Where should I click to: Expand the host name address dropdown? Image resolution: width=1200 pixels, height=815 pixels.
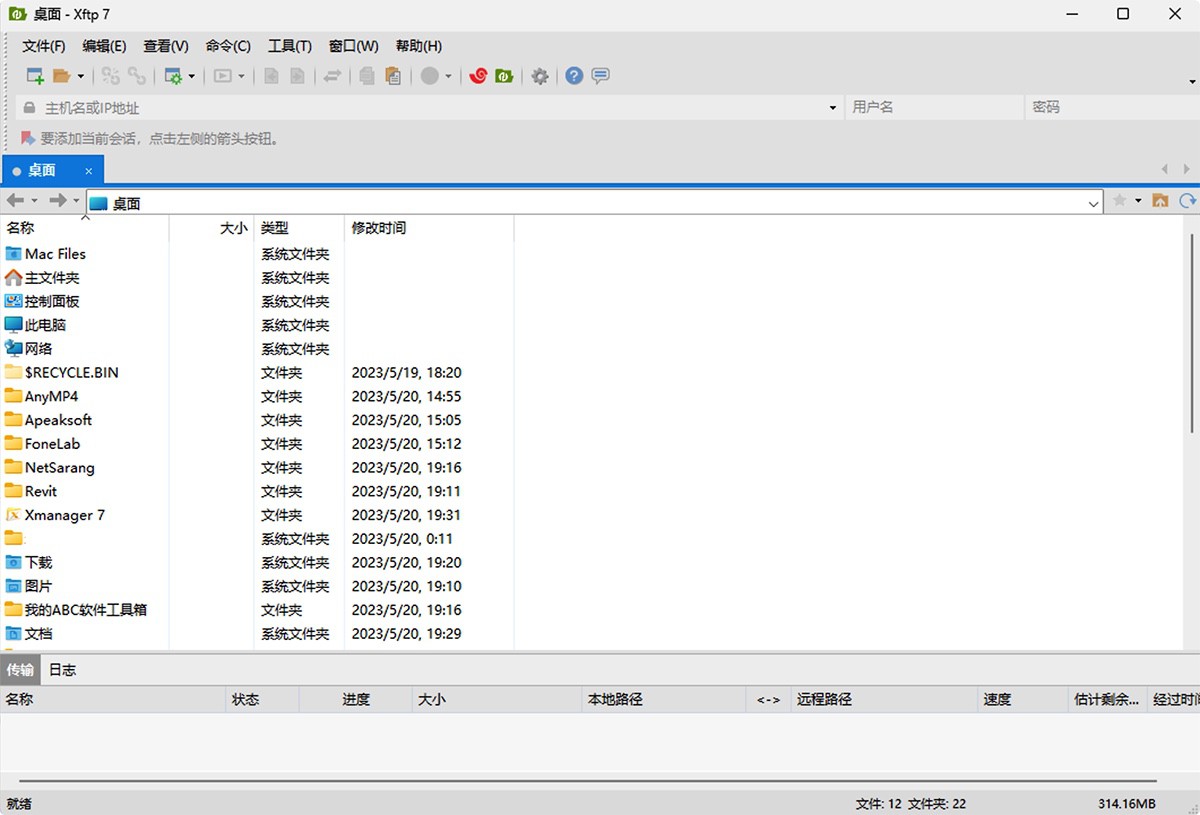833,108
